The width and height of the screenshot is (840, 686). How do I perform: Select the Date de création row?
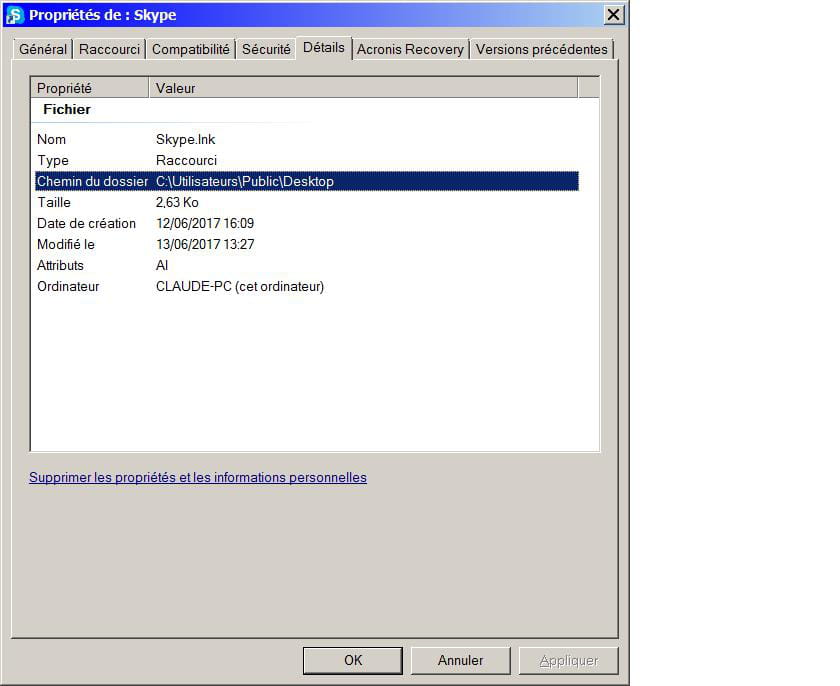click(x=307, y=223)
